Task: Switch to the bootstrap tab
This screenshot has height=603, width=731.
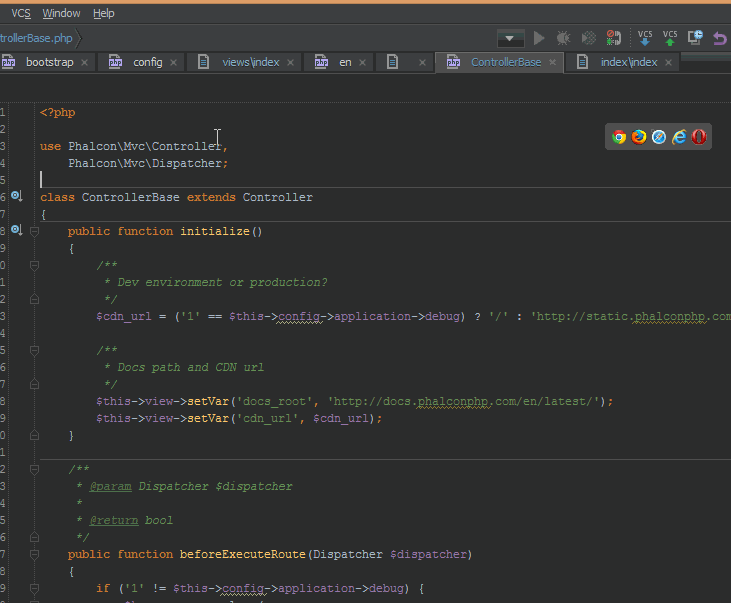Action: coord(49,62)
